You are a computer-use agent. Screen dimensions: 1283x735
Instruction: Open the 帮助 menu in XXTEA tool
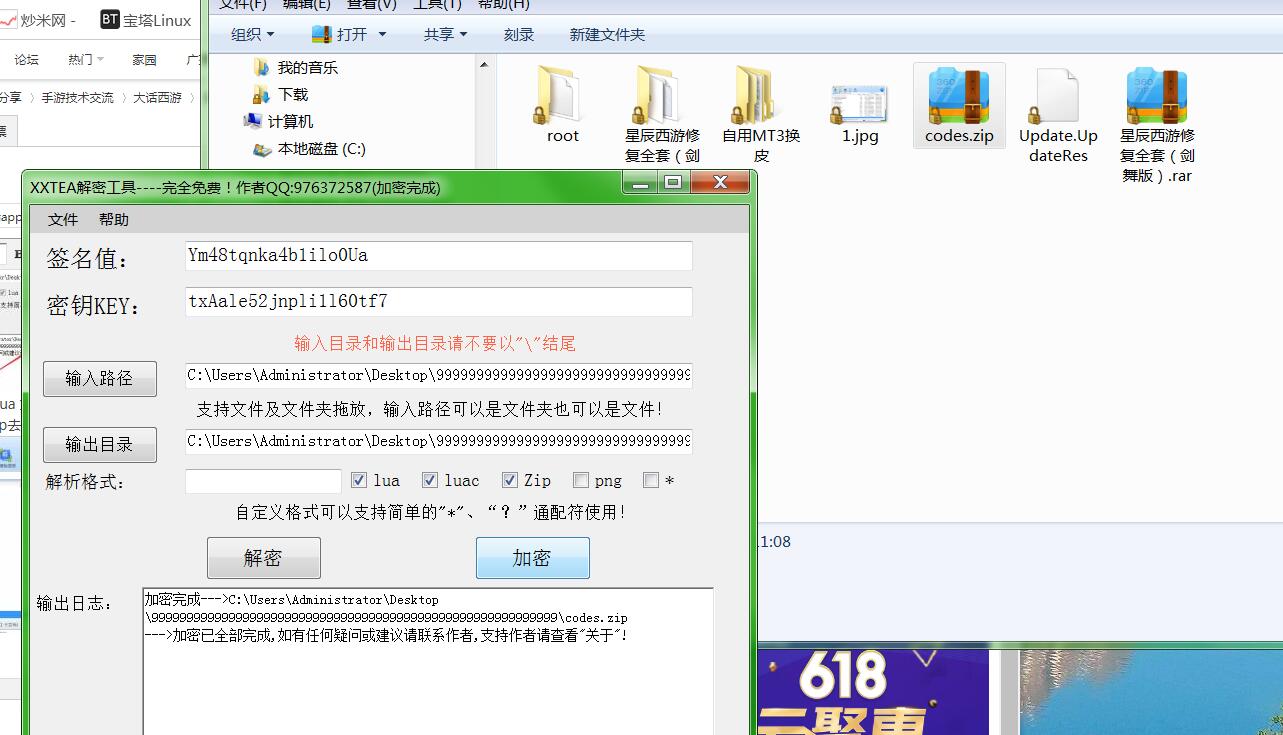[x=113, y=219]
